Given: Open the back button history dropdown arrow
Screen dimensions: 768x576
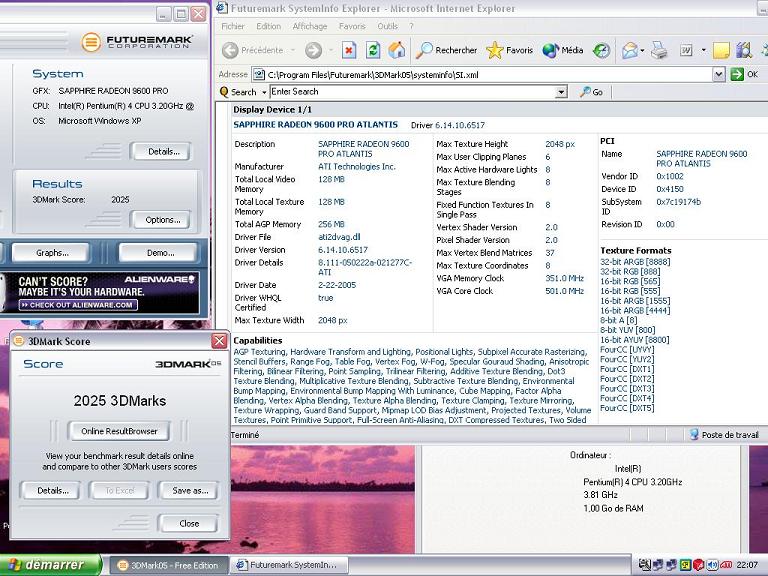Looking at the screenshot, I should 293,50.
